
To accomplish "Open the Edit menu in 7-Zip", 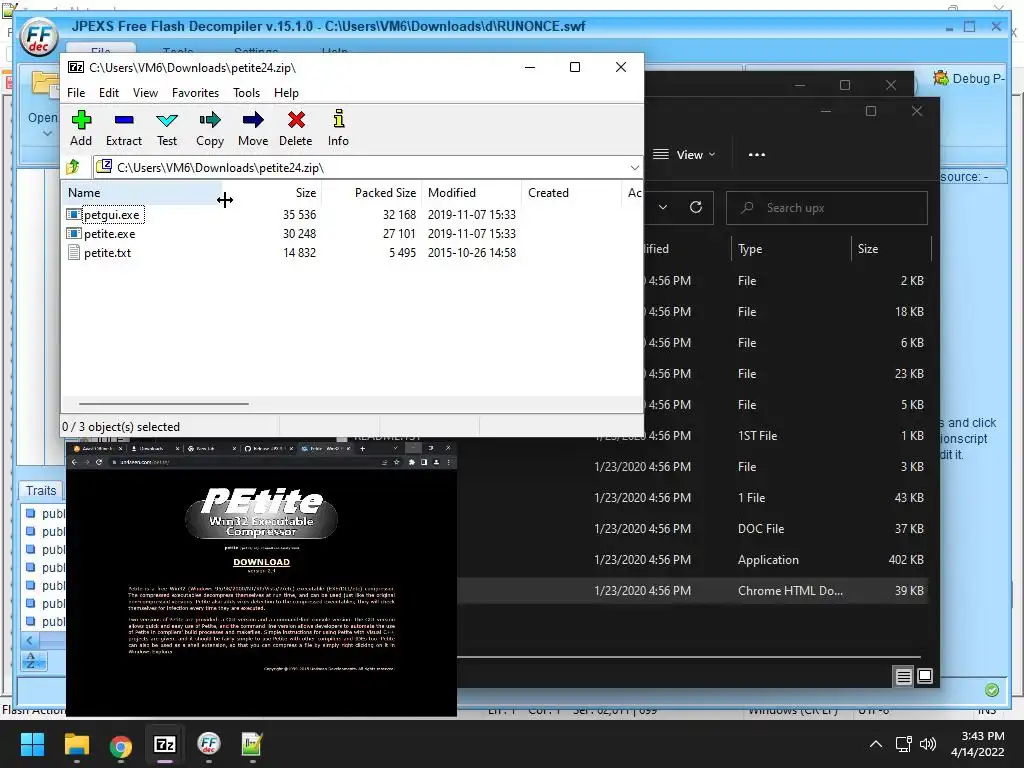I will coord(108,93).
